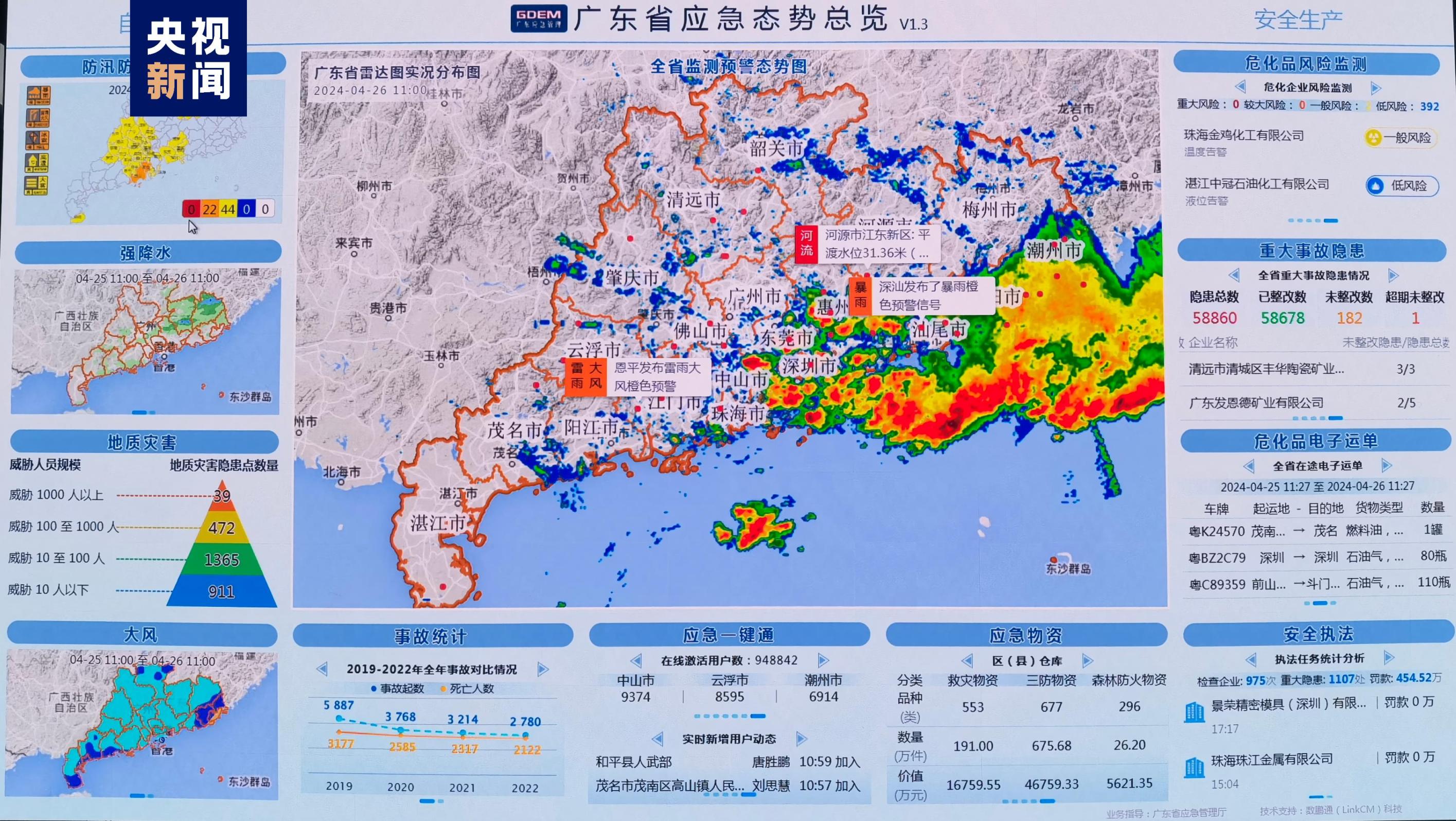The image size is (1456, 821).
Task: Click the 应急一键通 panel header
Action: [729, 635]
